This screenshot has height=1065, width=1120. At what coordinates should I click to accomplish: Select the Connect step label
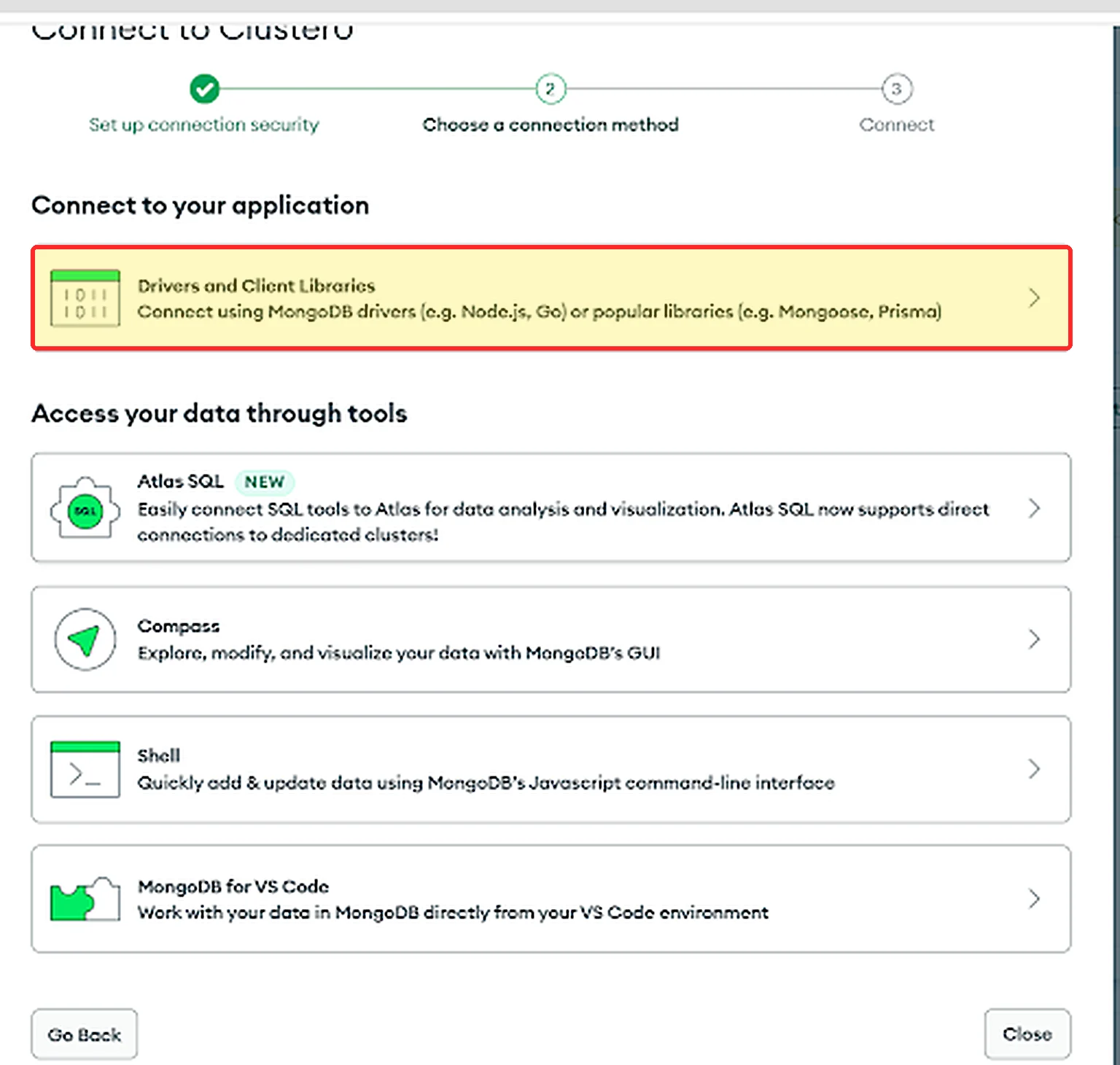pos(897,125)
